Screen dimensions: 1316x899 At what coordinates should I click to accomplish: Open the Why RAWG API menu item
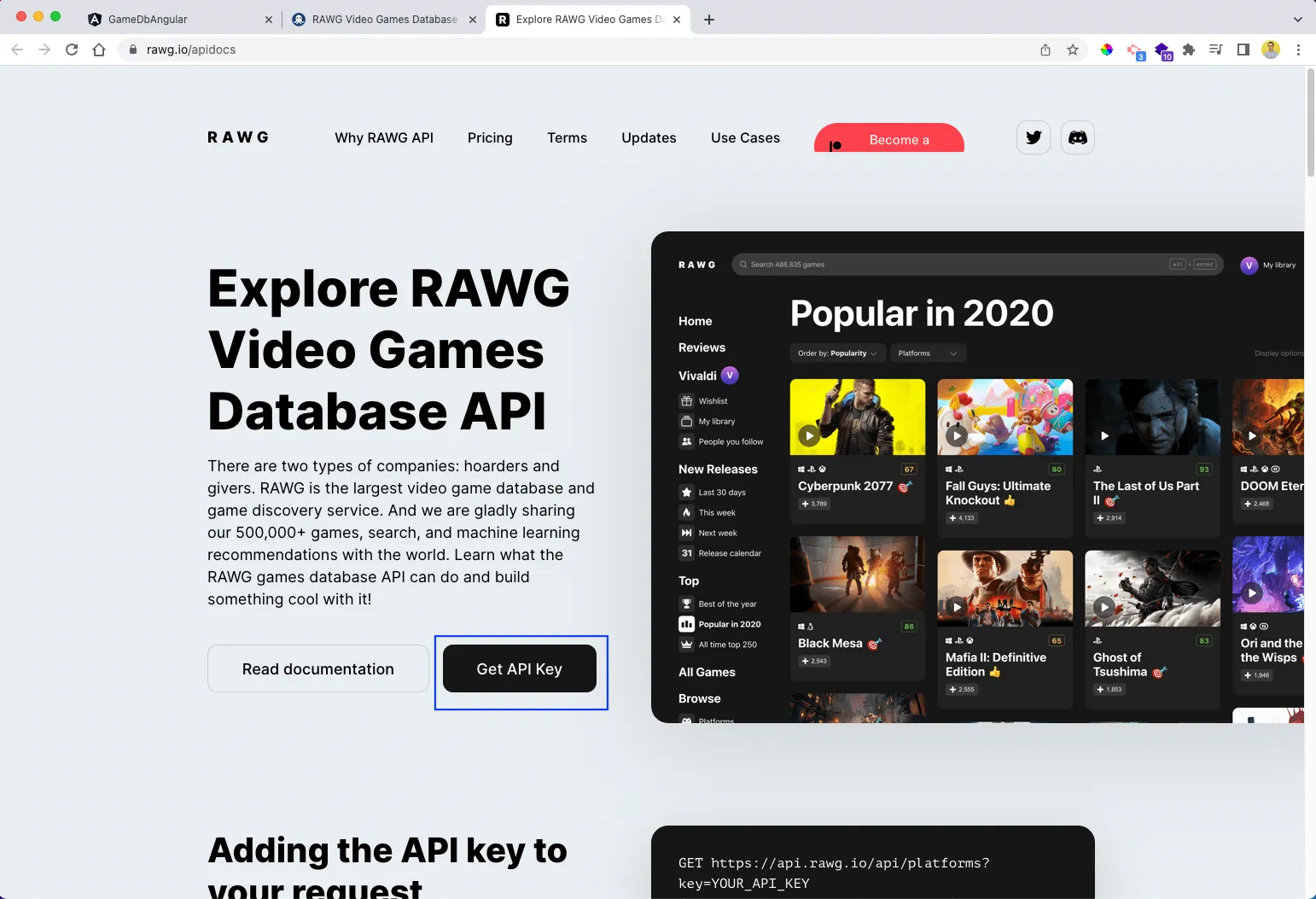point(384,137)
